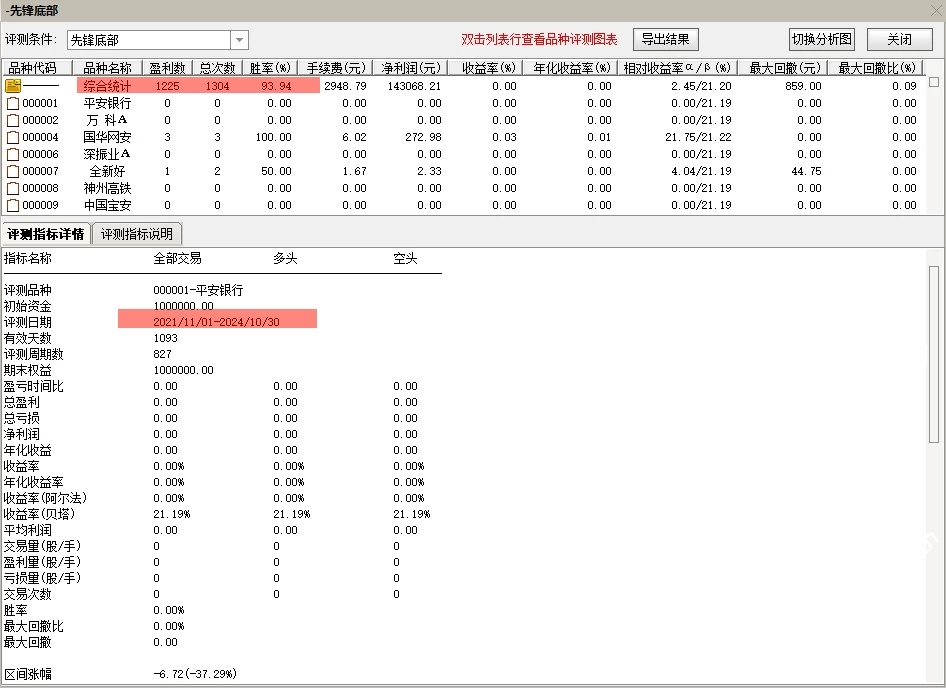Click the 导出结果 button
Screen dimensions: 946x688
665,39
